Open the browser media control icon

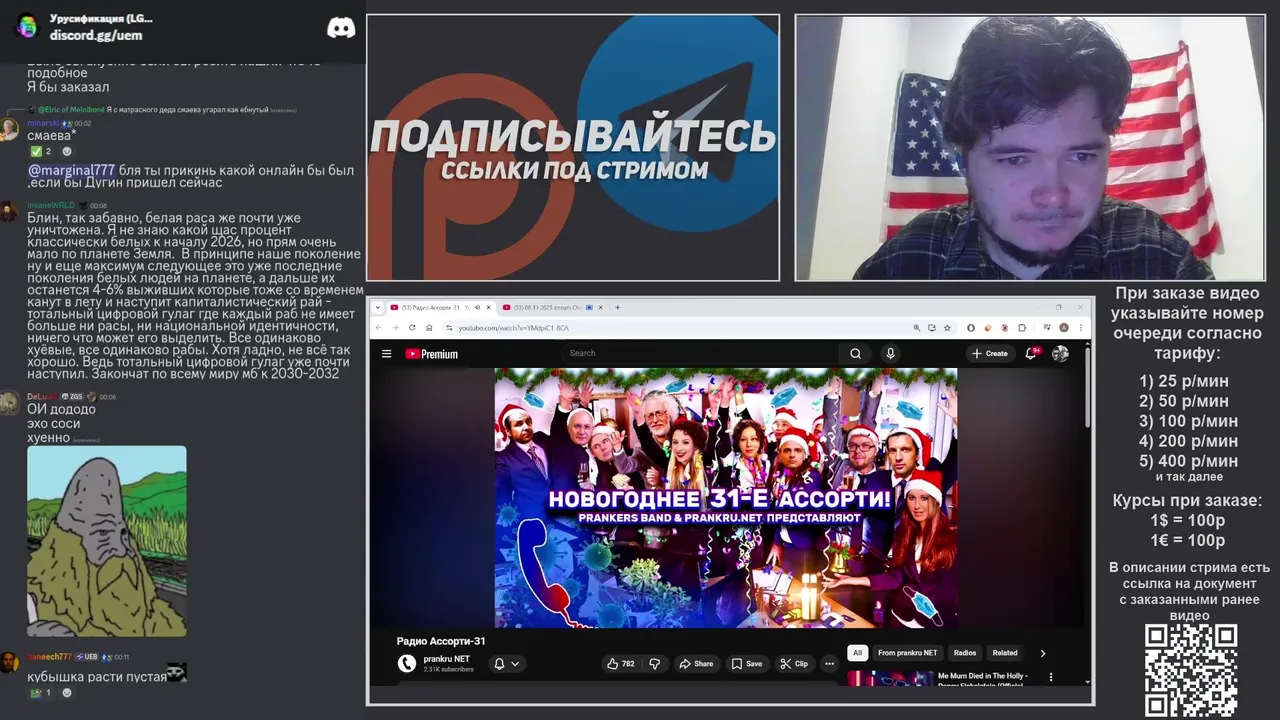coord(1047,328)
